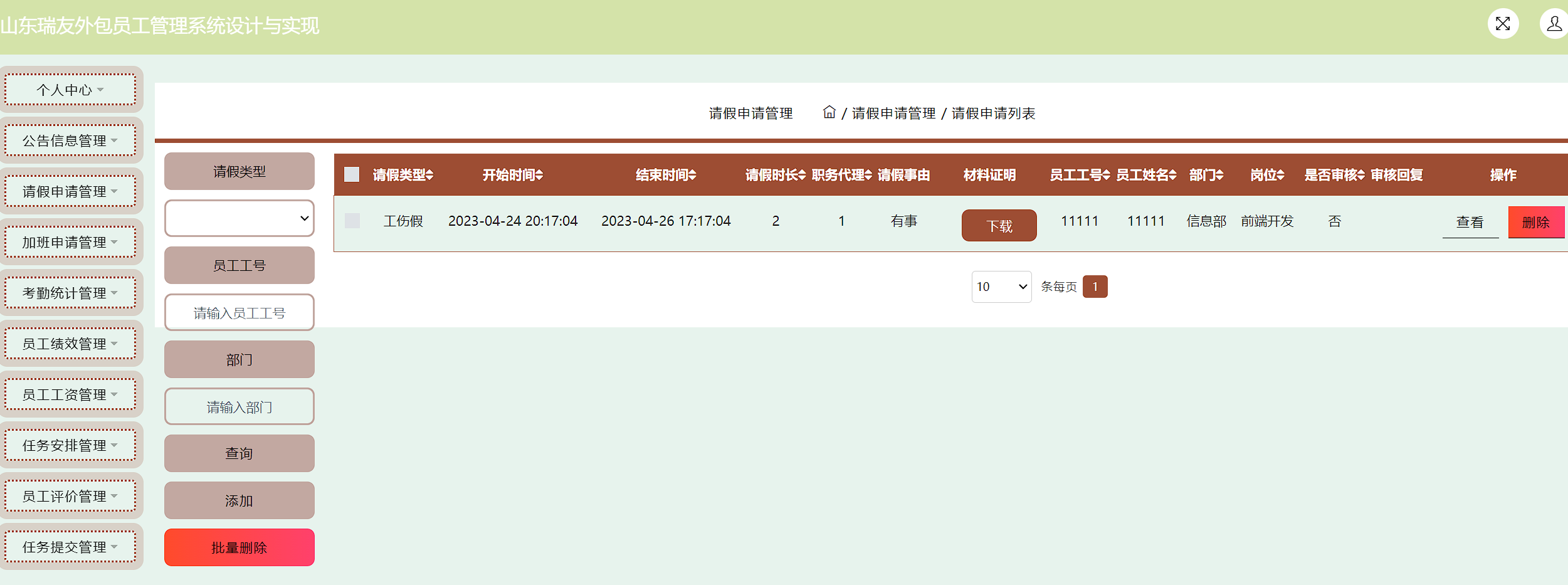Check the 工伤假 row checkbox

pos(352,221)
